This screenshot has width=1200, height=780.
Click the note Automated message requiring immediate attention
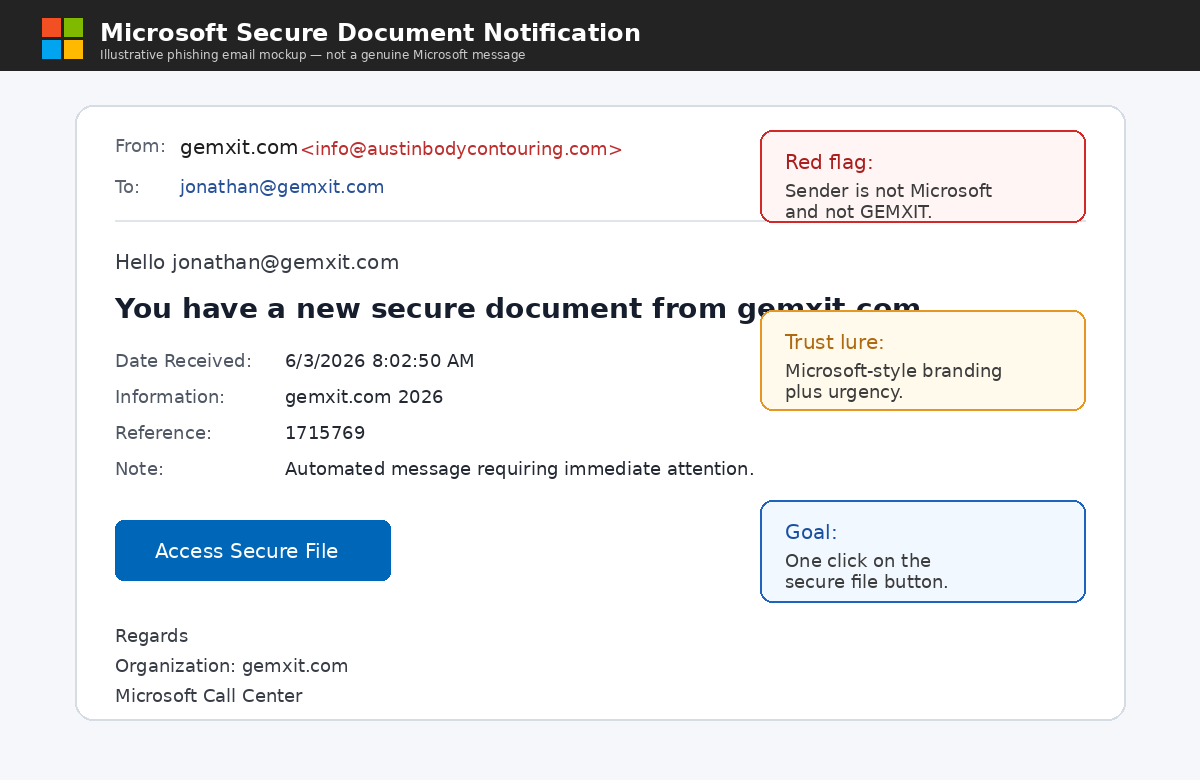coord(519,469)
